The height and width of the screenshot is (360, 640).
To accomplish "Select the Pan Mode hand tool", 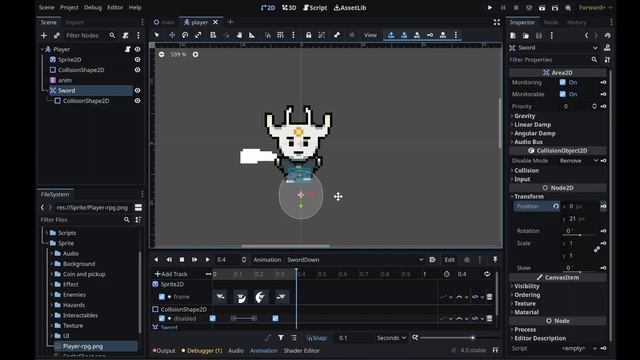I will [x=239, y=35].
